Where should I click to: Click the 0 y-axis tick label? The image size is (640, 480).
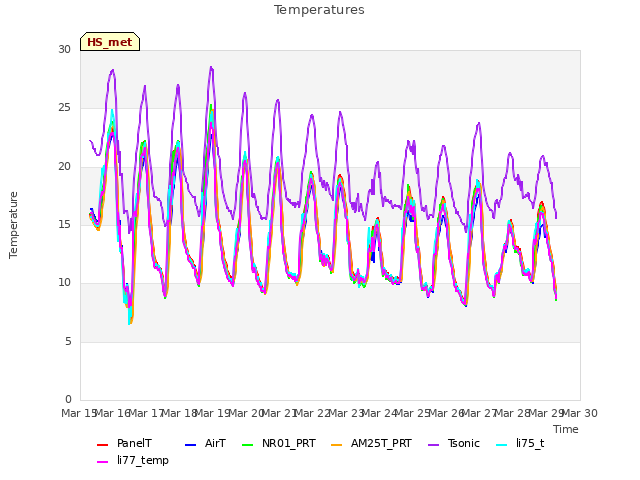(68, 400)
